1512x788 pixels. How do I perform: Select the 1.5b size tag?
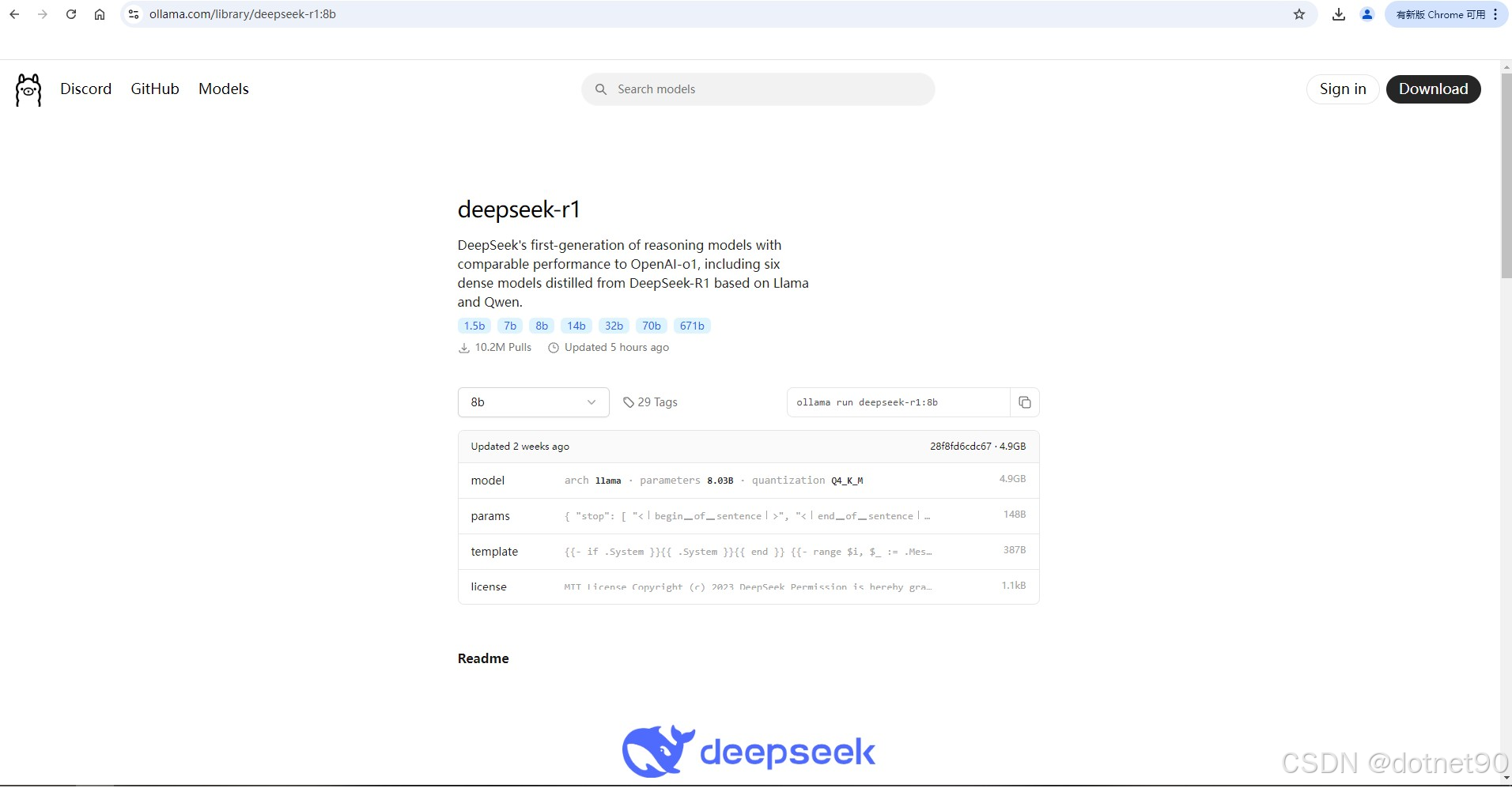pyautogui.click(x=474, y=326)
